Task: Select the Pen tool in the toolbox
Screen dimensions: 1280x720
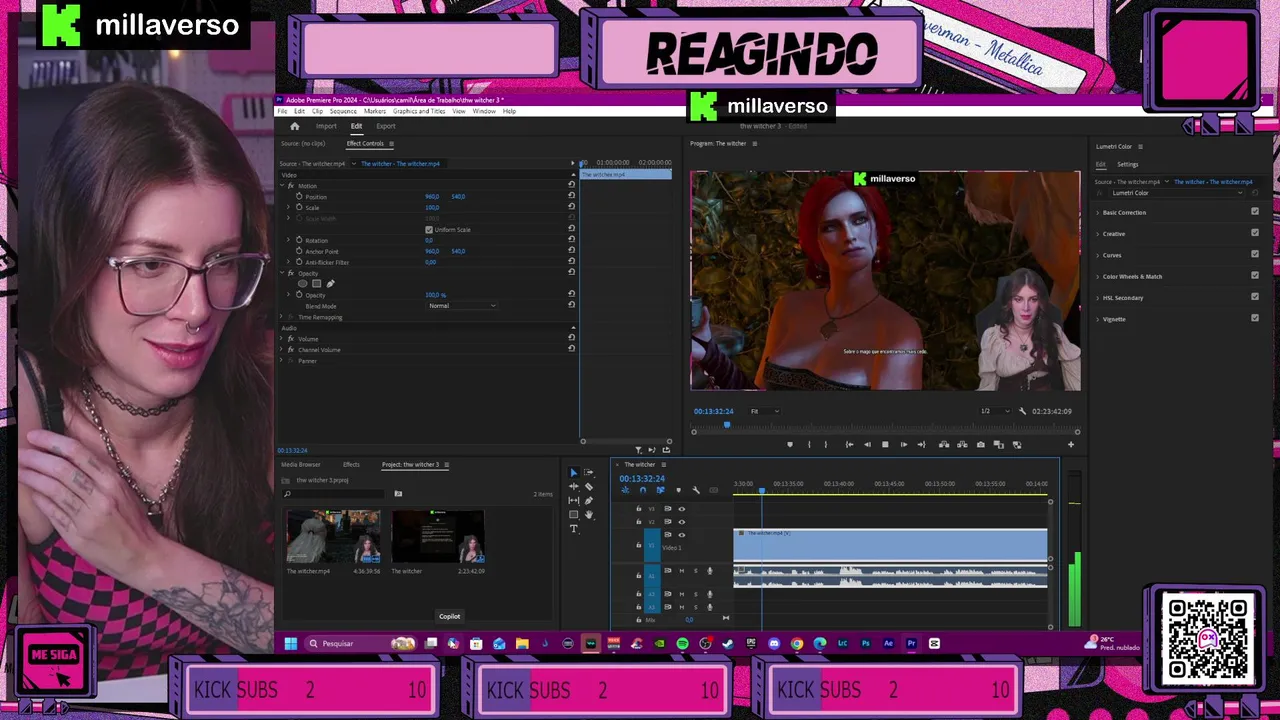Action: click(x=588, y=501)
